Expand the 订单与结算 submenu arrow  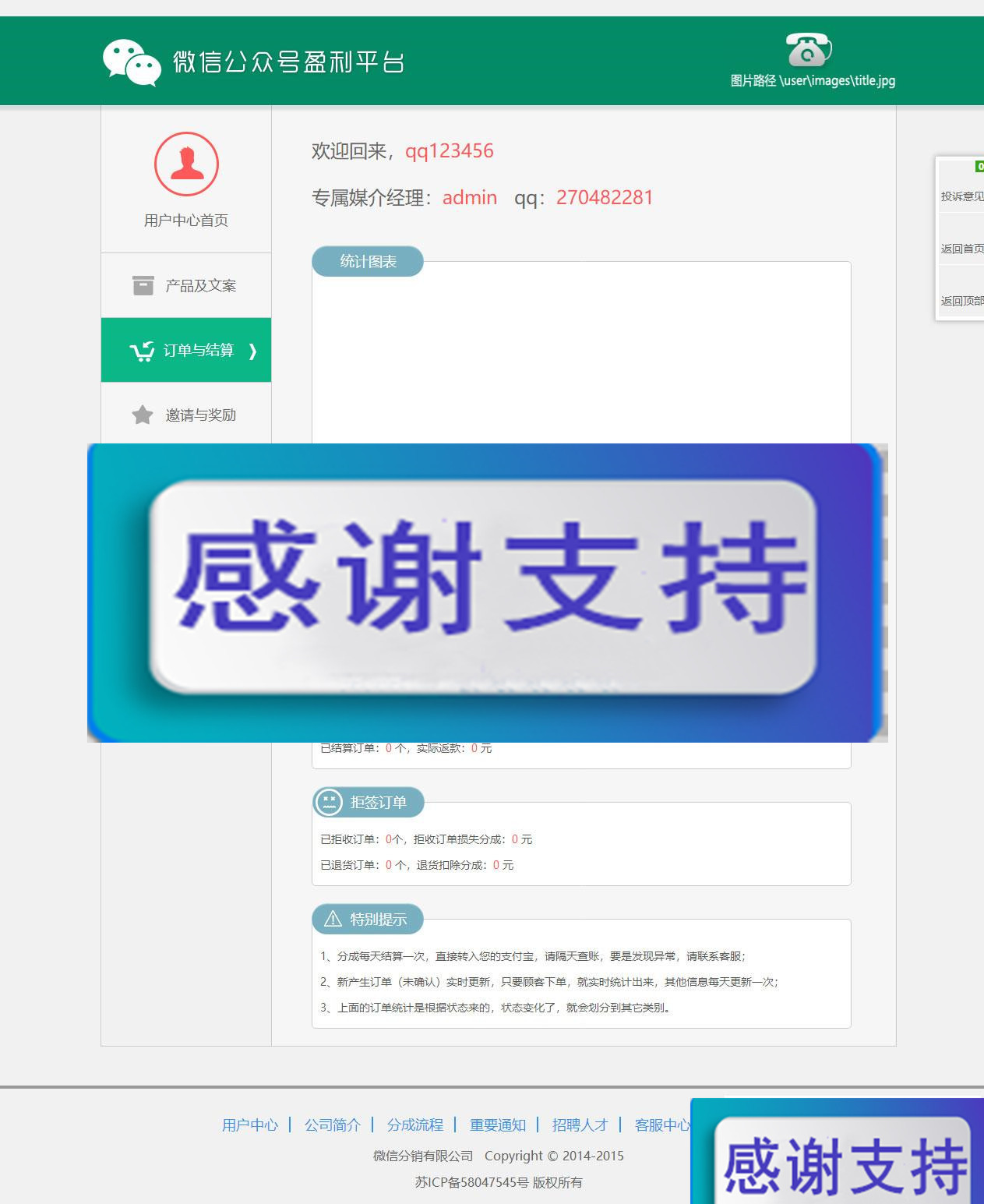pos(252,351)
